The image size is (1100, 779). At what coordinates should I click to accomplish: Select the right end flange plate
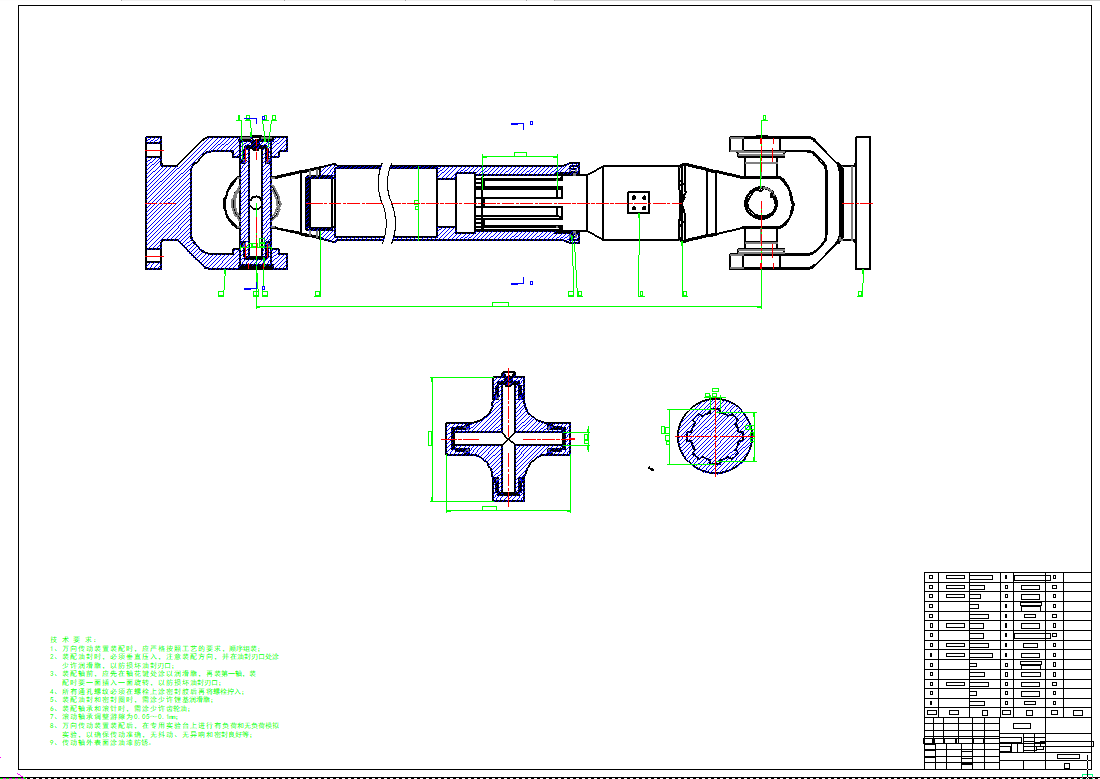point(863,203)
